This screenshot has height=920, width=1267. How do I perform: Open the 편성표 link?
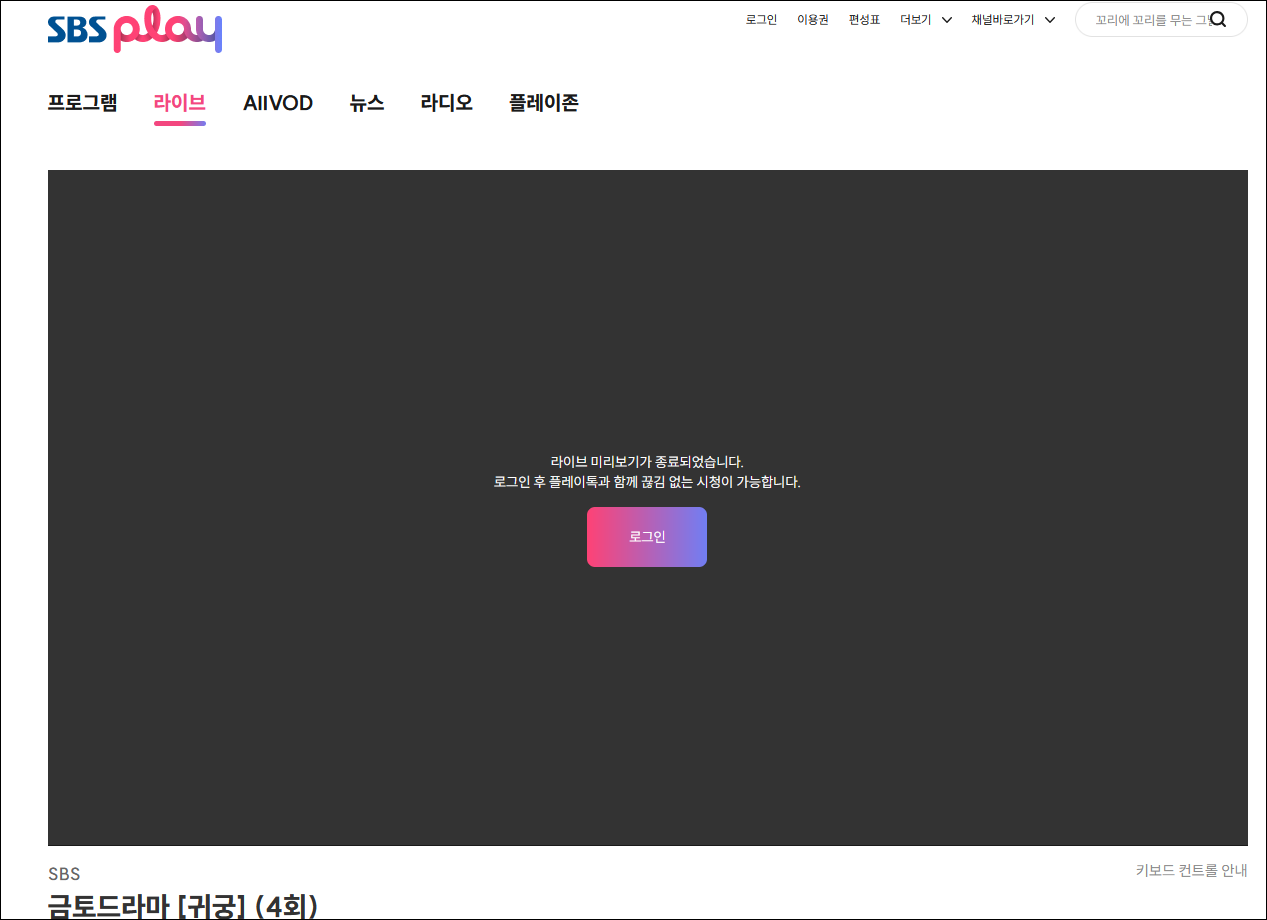pyautogui.click(x=864, y=19)
